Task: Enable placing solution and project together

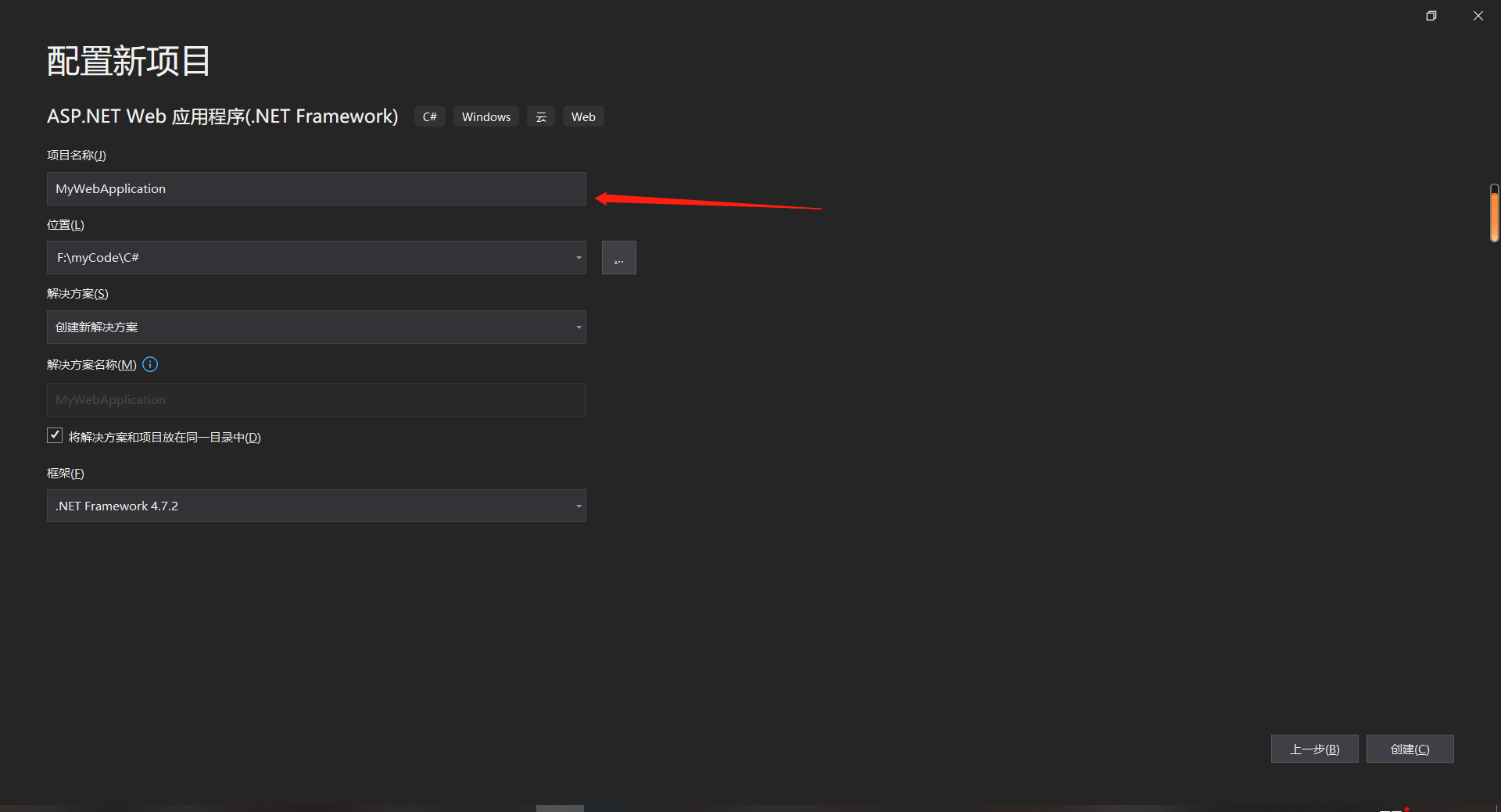Action: click(x=54, y=435)
